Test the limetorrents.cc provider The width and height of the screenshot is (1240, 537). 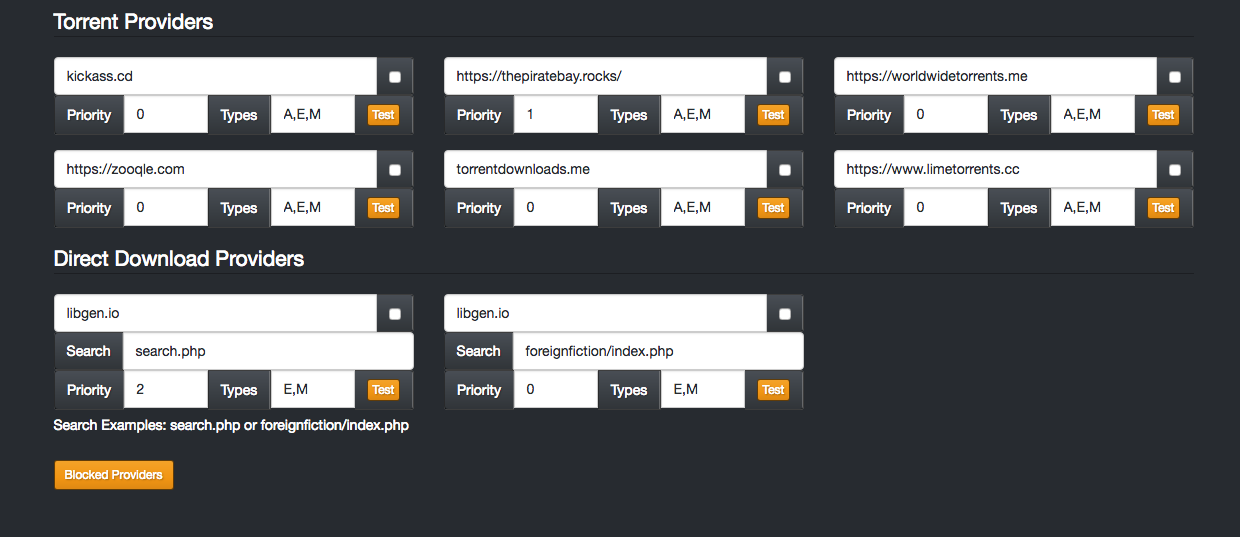1163,208
